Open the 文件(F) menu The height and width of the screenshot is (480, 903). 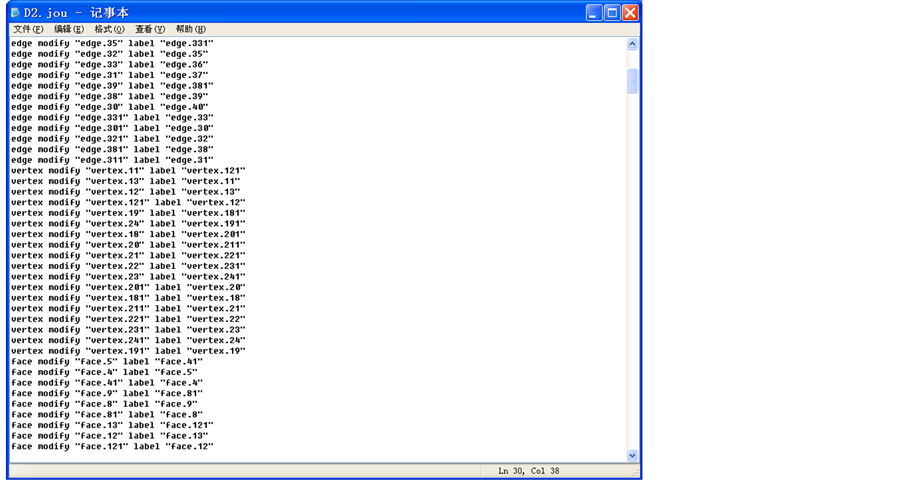coord(28,30)
